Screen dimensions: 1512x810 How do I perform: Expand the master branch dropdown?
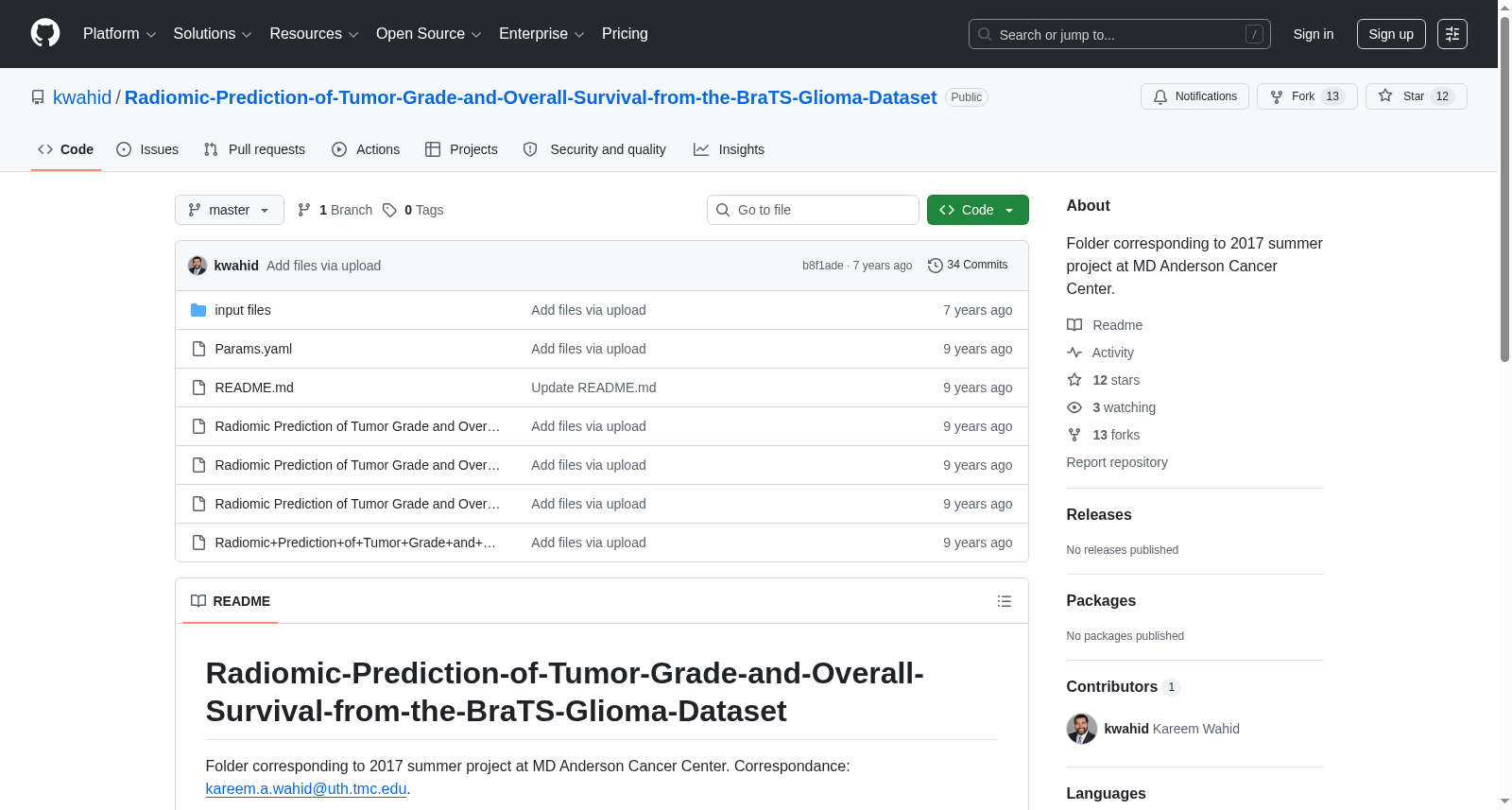[x=230, y=210]
